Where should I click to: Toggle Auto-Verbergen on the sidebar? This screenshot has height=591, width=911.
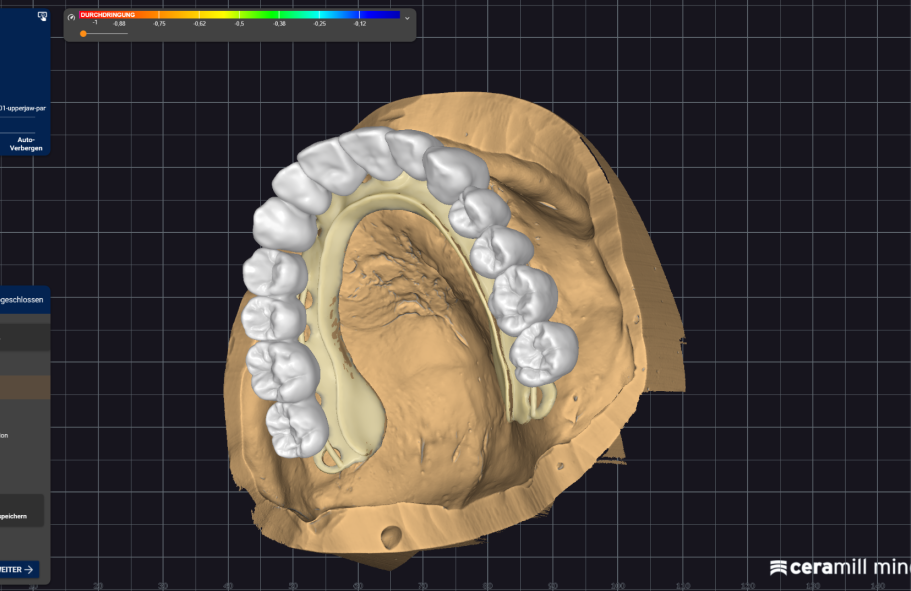[x=25, y=144]
